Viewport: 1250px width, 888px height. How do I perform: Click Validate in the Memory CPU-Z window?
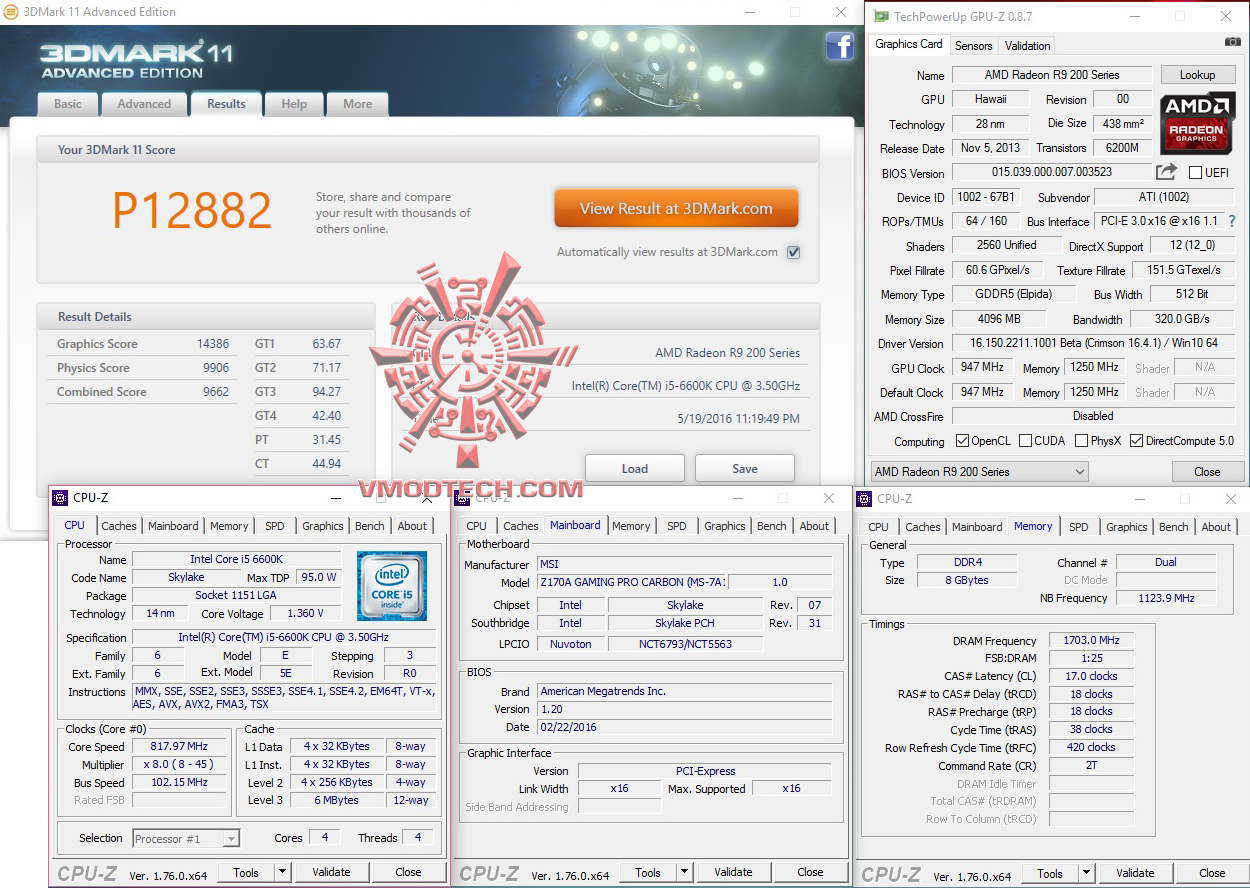pos(1135,873)
